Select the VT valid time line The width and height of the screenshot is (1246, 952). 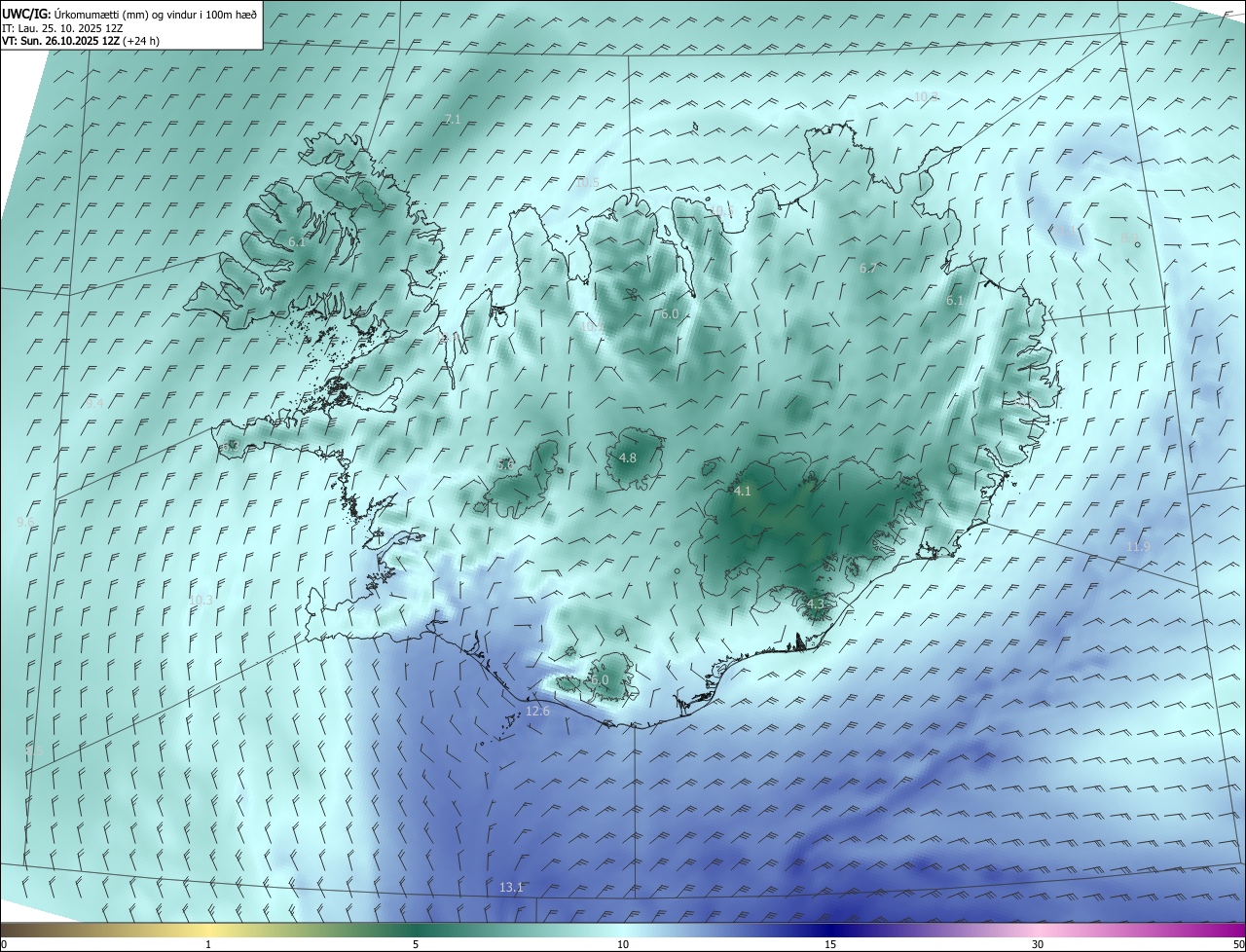[81, 42]
